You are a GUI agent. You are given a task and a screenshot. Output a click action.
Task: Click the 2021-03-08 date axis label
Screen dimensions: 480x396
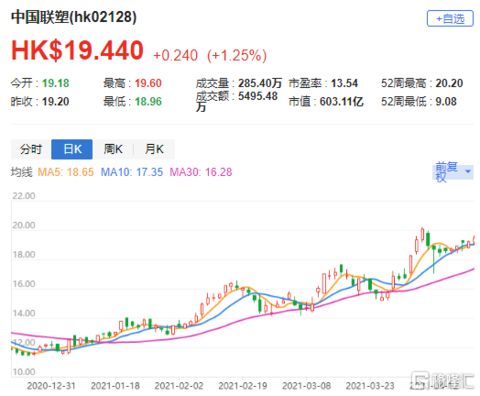point(306,386)
